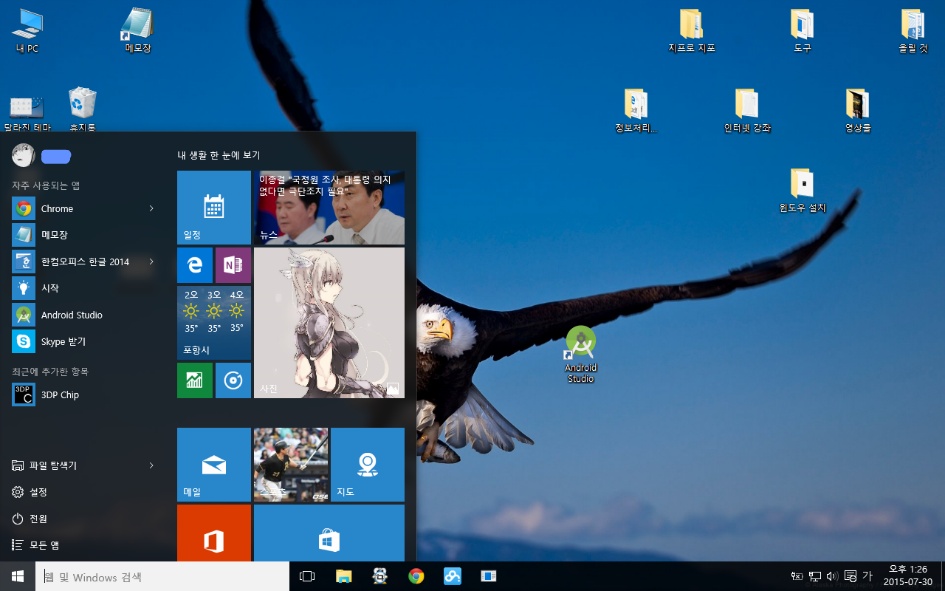Launch Microsoft Edge tile in Start menu
This screenshot has width=945, height=591.
194,265
